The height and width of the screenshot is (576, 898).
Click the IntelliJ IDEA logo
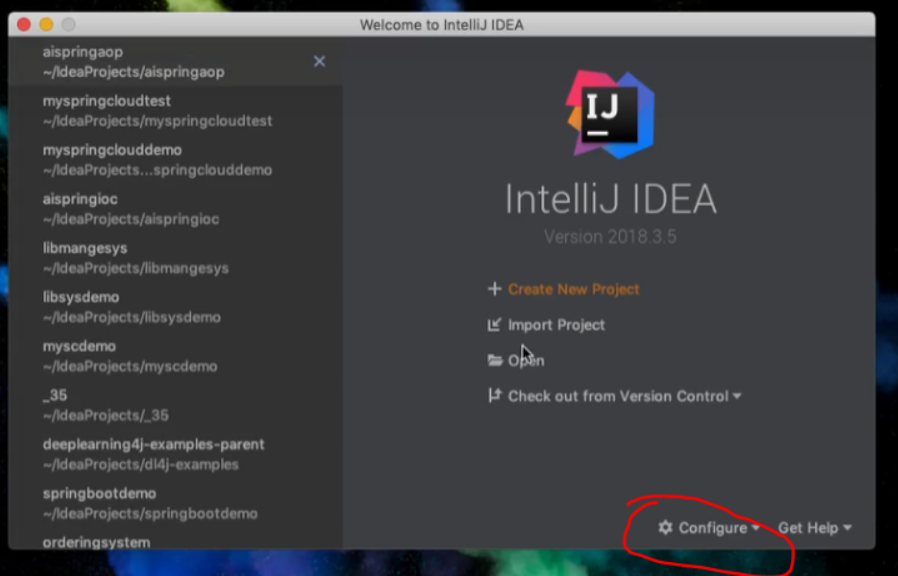611,115
